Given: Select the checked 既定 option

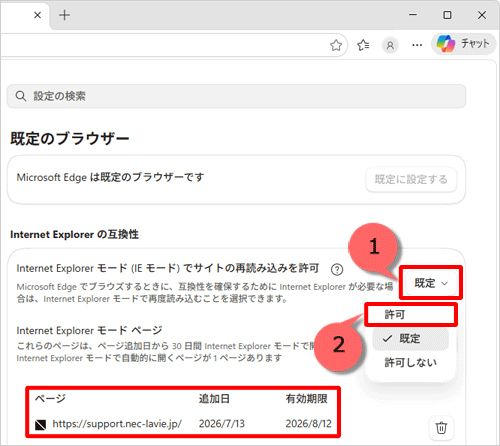Looking at the screenshot, I should coord(411,339).
